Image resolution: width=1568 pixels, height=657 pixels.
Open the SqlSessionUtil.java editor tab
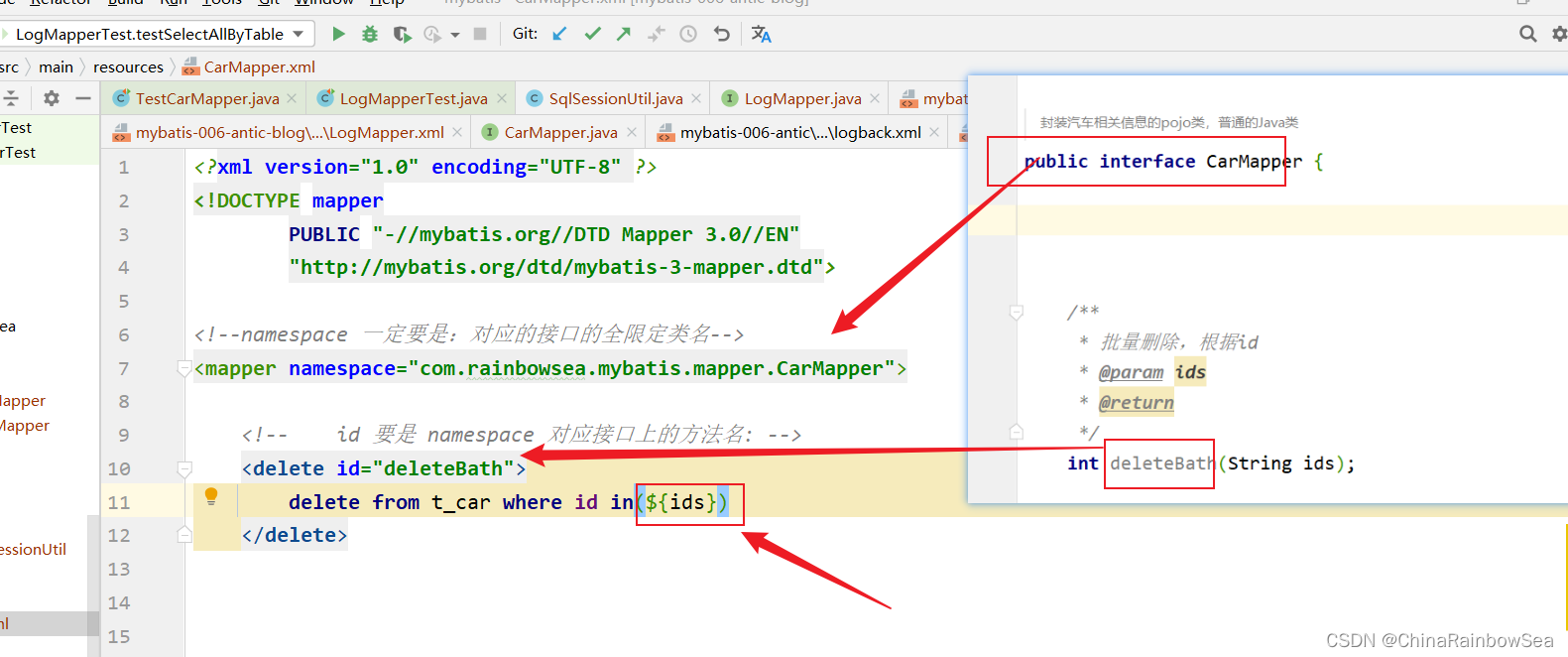tap(615, 98)
